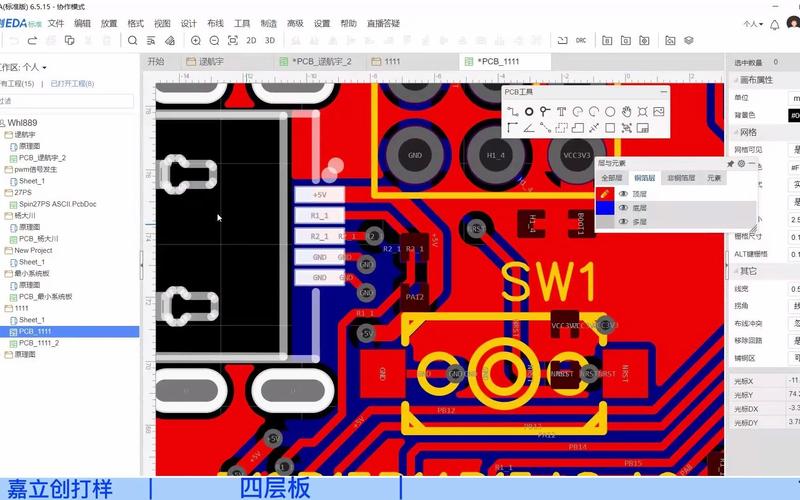
Task: Switch to 2D view
Action: tap(251, 40)
